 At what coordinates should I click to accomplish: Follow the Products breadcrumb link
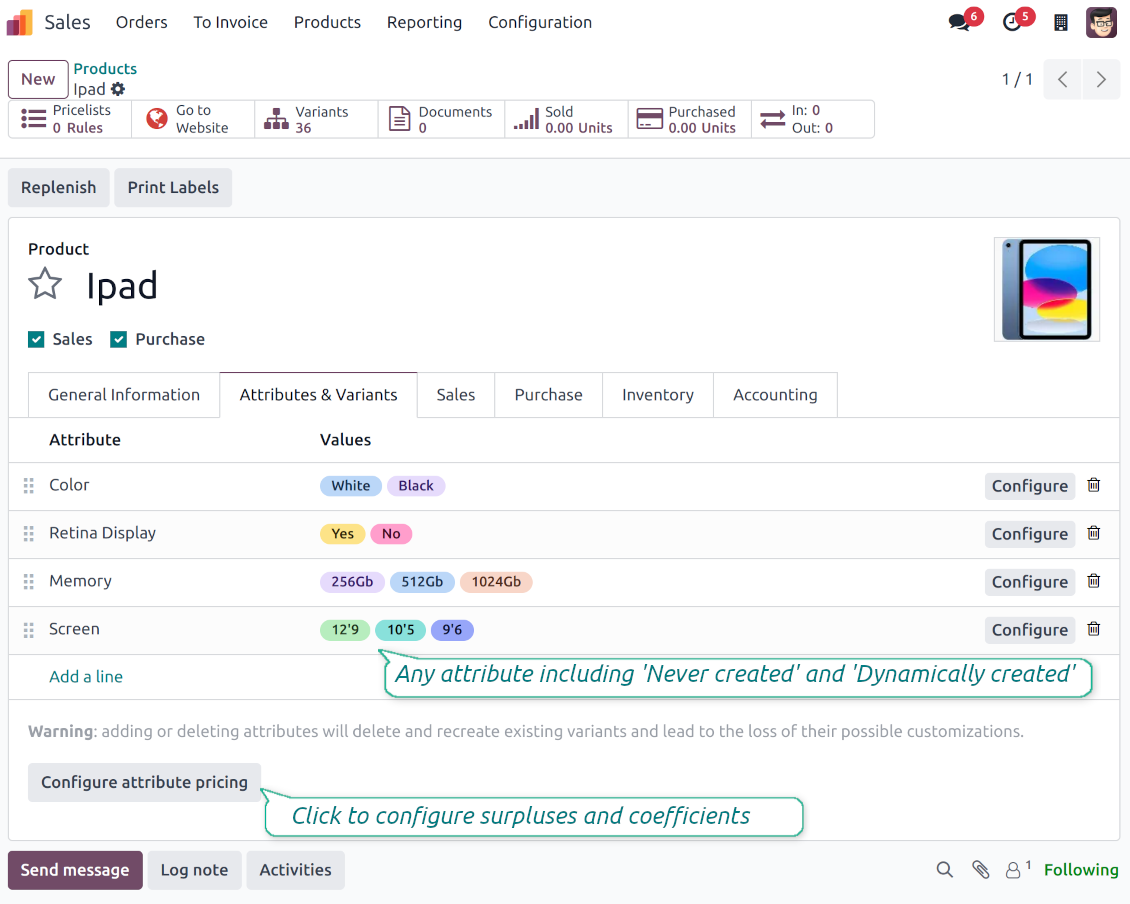coord(105,68)
